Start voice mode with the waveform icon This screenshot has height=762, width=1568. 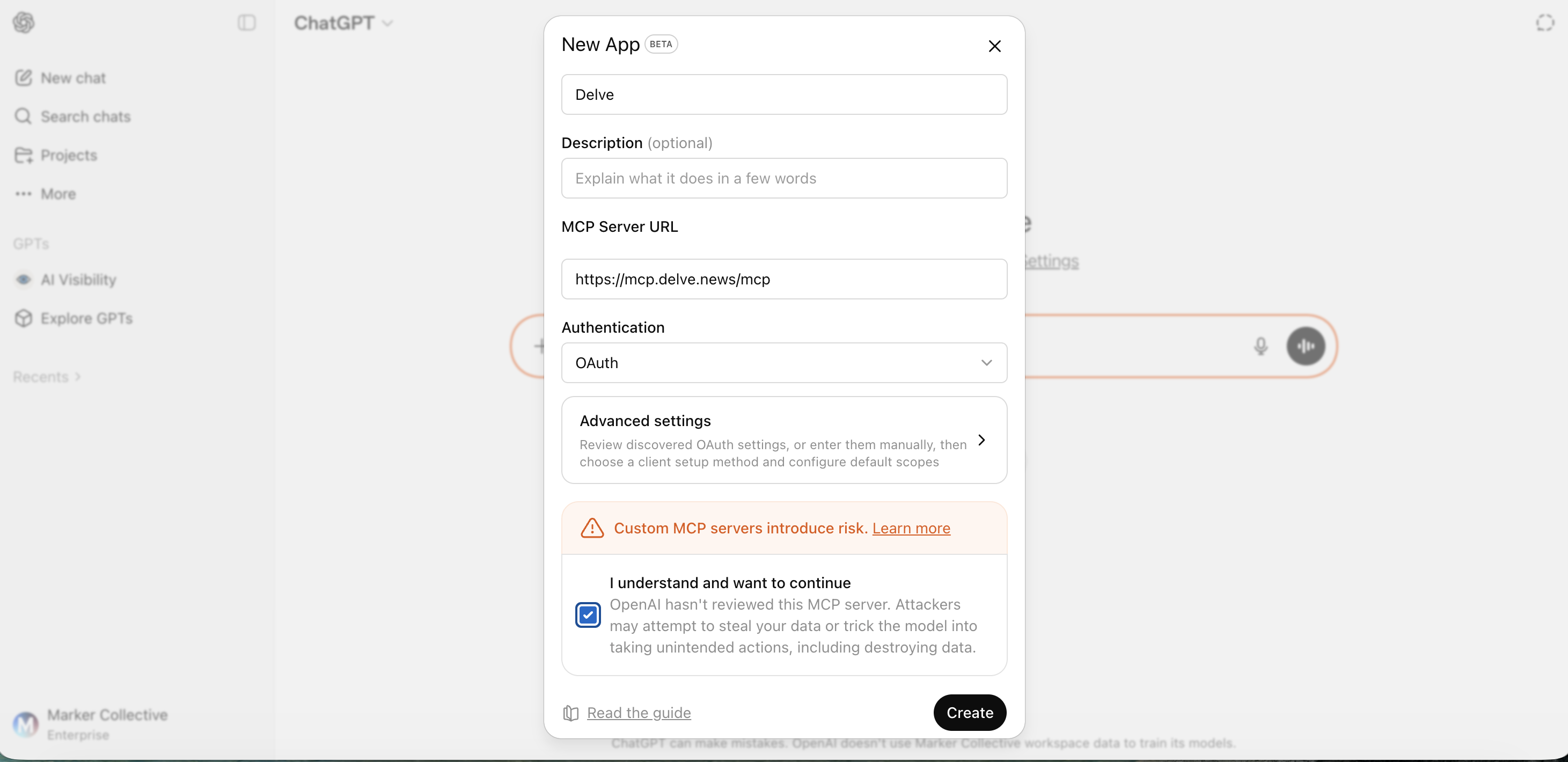click(1306, 346)
